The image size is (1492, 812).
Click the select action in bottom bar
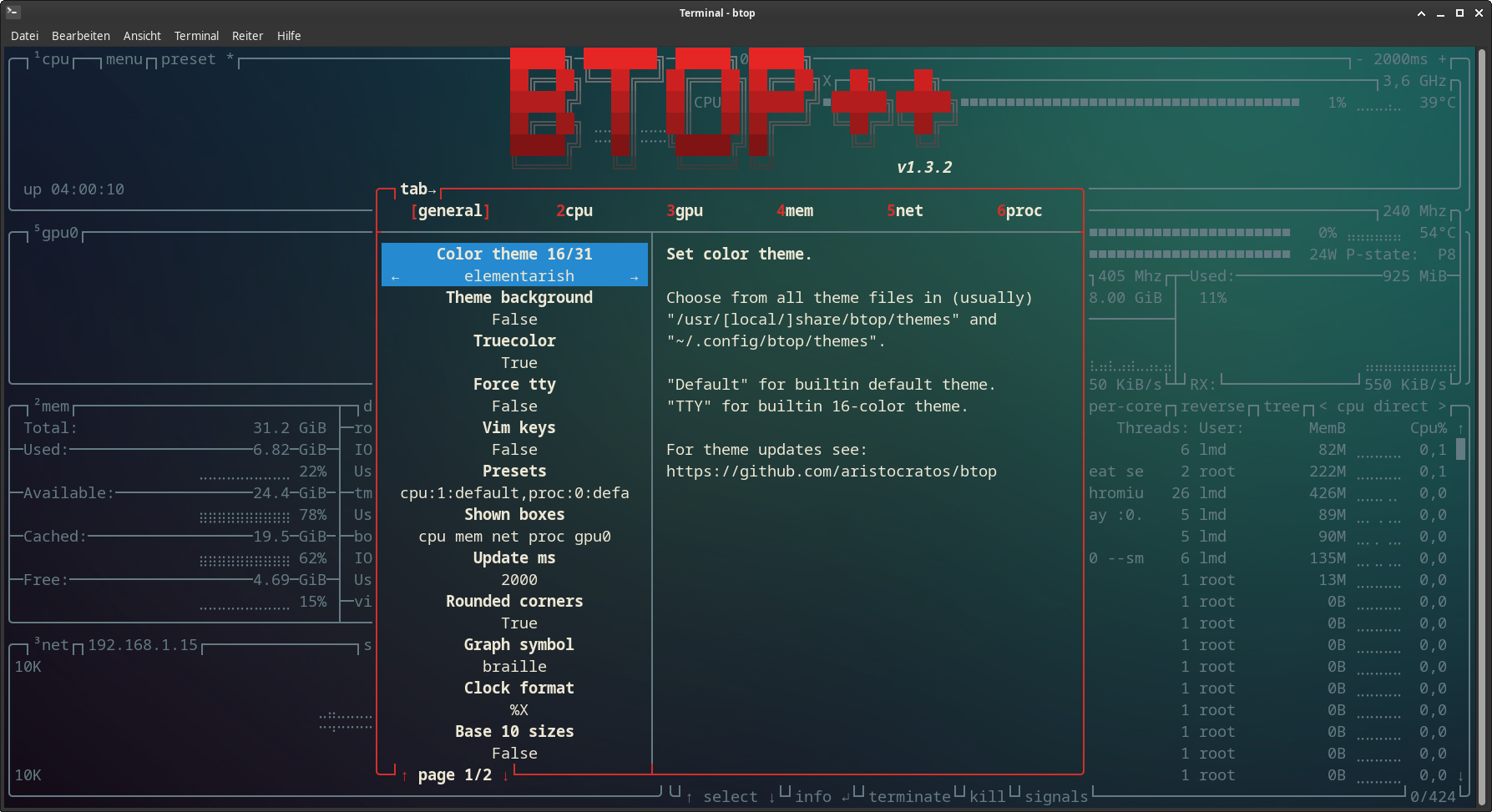coord(730,796)
